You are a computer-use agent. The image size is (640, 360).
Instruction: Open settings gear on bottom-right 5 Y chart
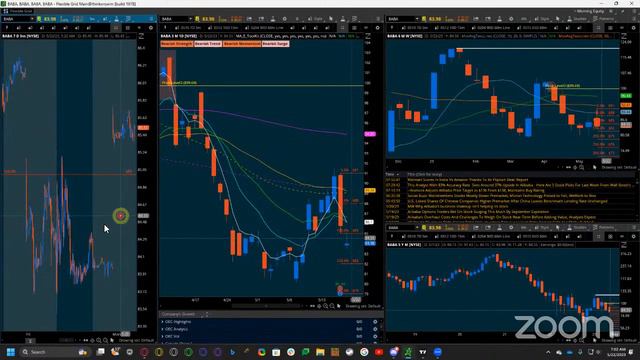633,236
